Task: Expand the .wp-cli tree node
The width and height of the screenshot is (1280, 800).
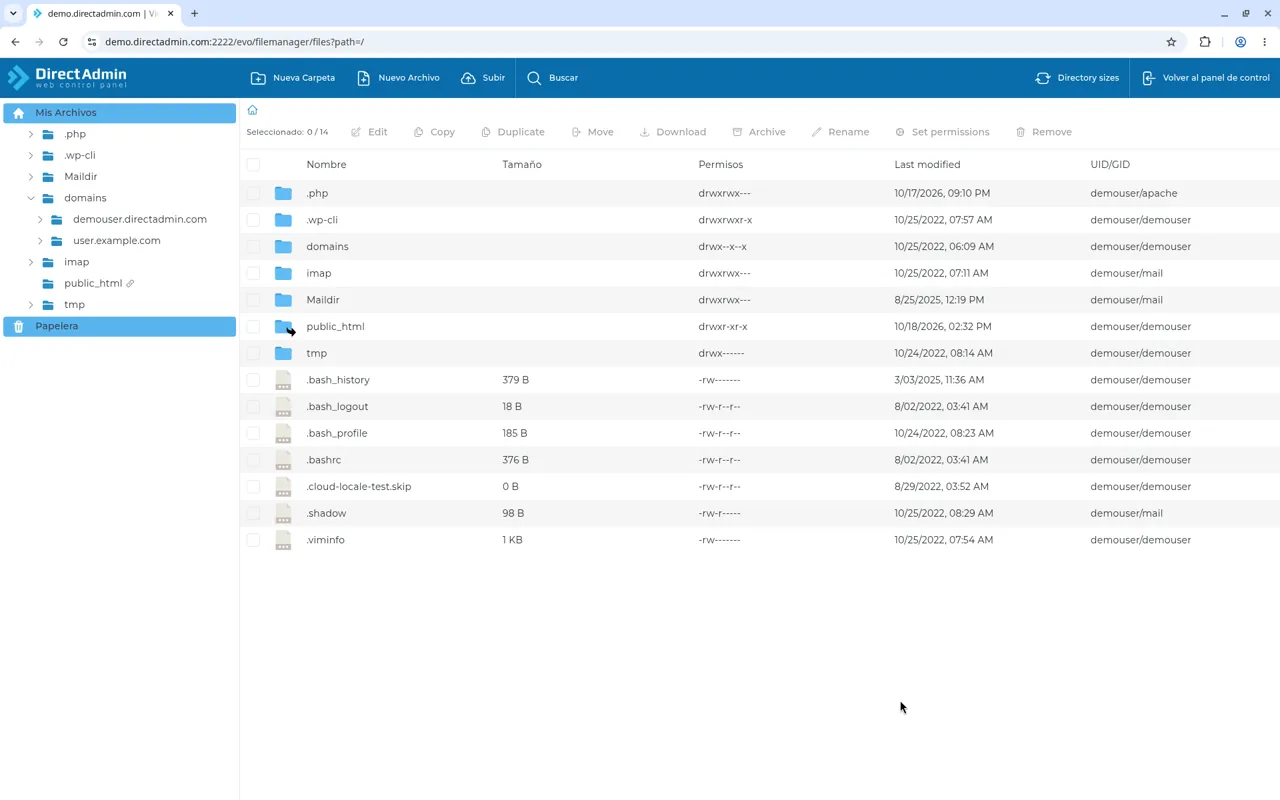Action: coord(31,155)
